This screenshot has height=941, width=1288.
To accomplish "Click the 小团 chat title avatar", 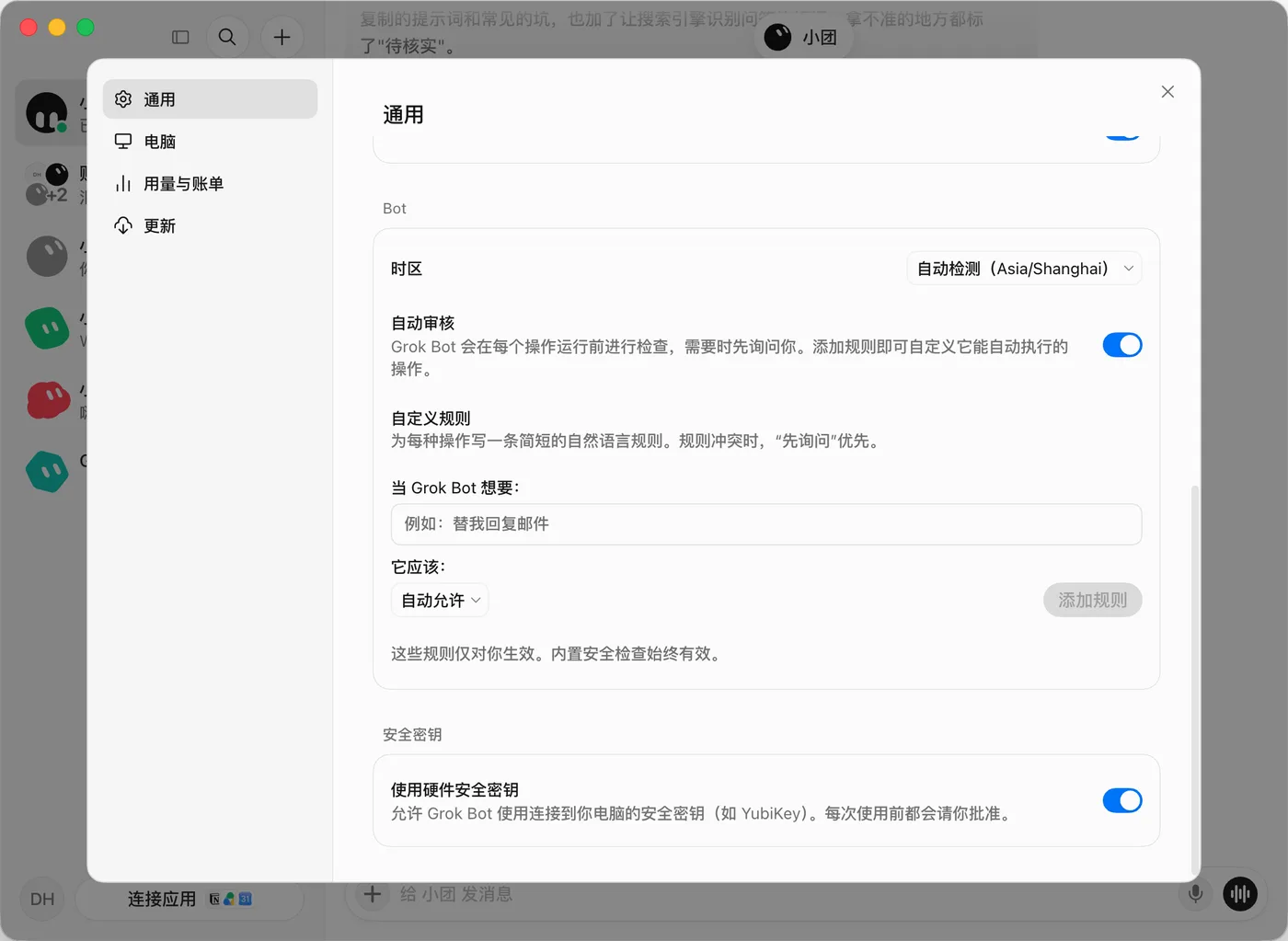I will (x=777, y=37).
